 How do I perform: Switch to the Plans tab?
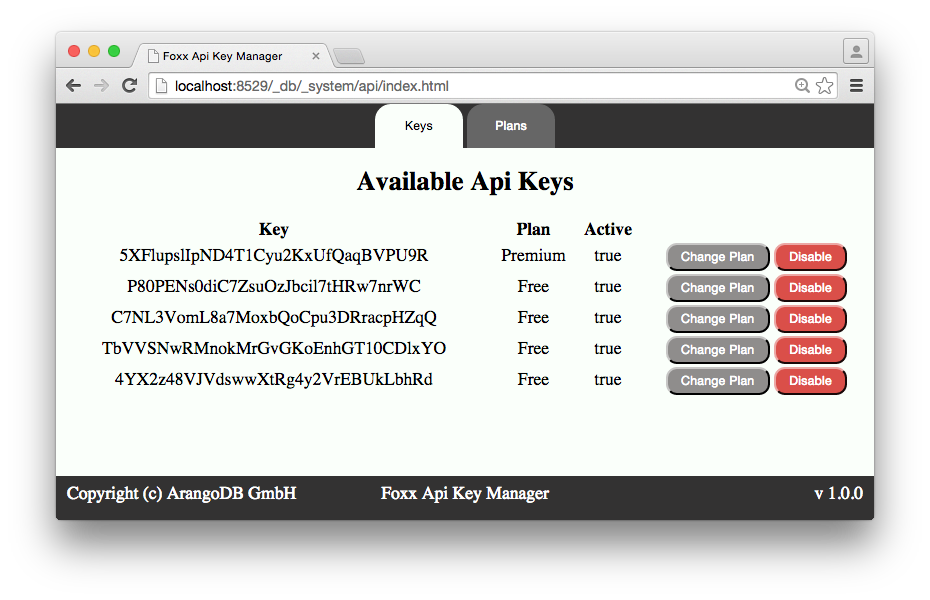[510, 126]
